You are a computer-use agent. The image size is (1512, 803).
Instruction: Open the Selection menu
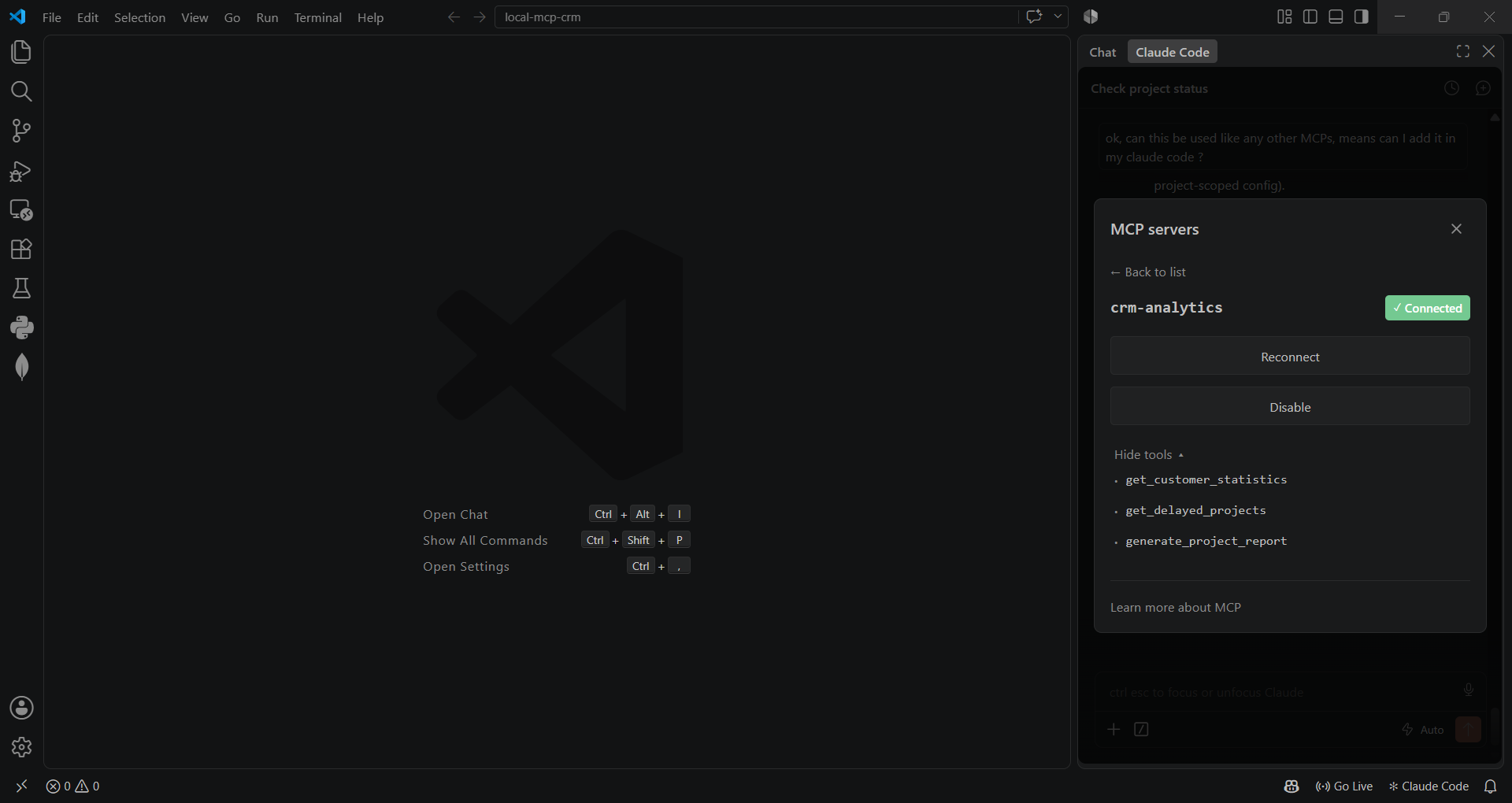139,17
